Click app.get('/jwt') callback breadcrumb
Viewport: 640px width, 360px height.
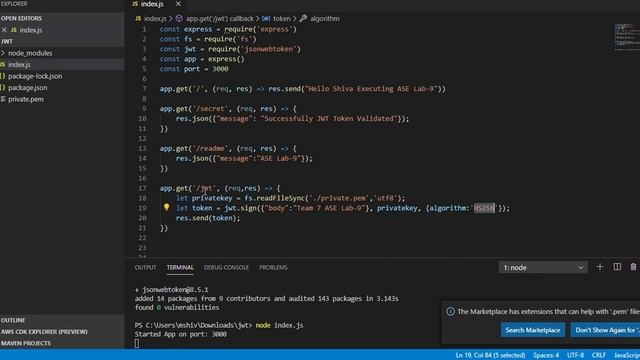click(x=220, y=19)
